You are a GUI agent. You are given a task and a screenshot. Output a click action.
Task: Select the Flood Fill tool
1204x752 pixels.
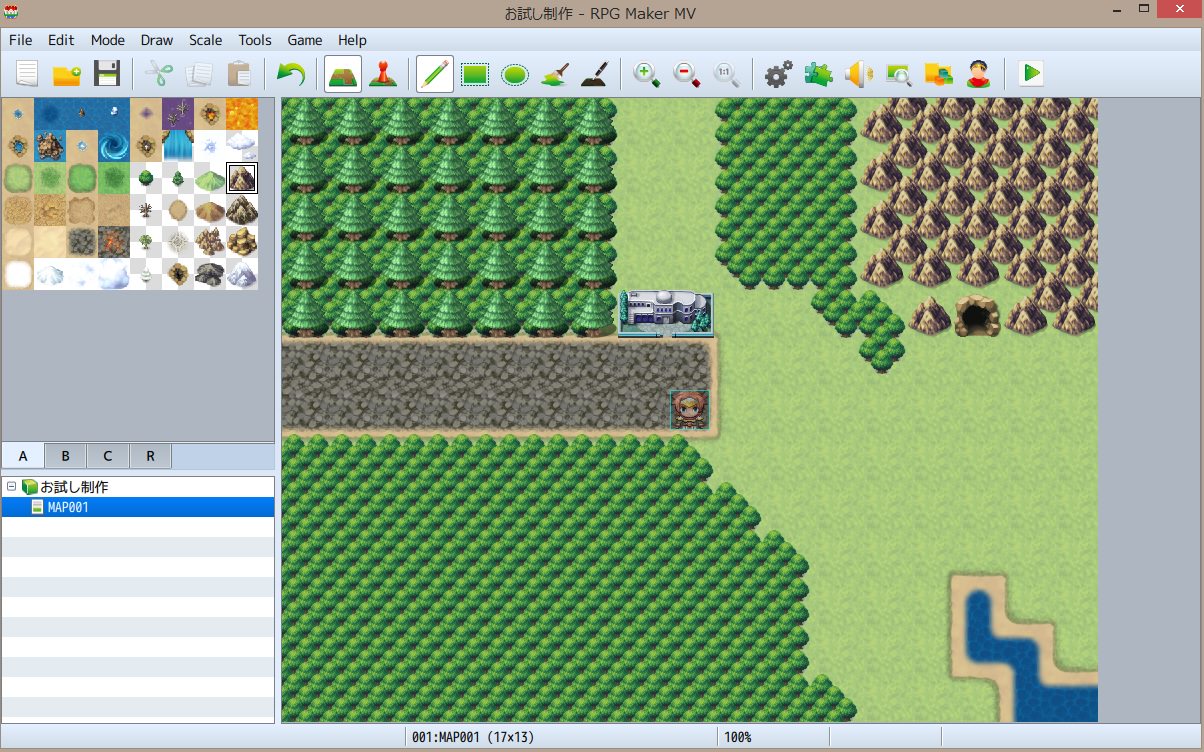pos(555,74)
